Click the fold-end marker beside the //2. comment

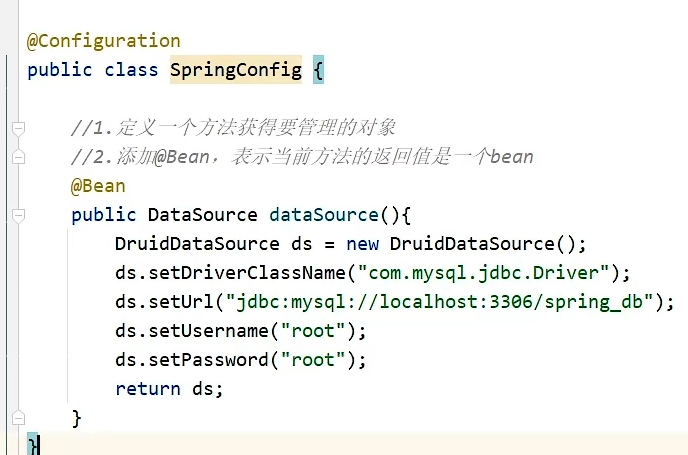(x=17, y=157)
